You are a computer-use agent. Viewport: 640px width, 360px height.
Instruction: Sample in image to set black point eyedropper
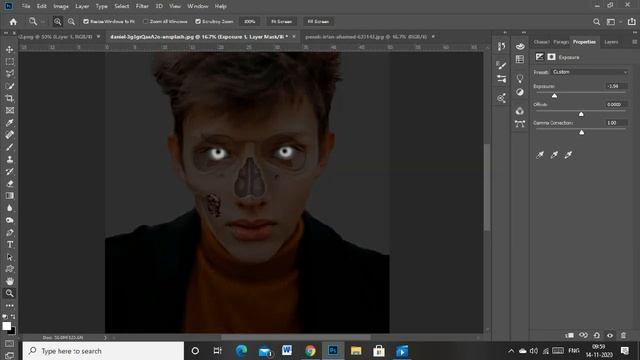point(540,155)
